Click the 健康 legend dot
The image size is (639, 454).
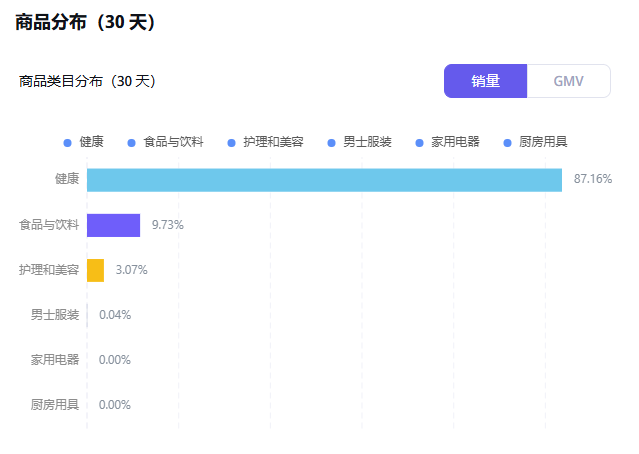pos(68,143)
